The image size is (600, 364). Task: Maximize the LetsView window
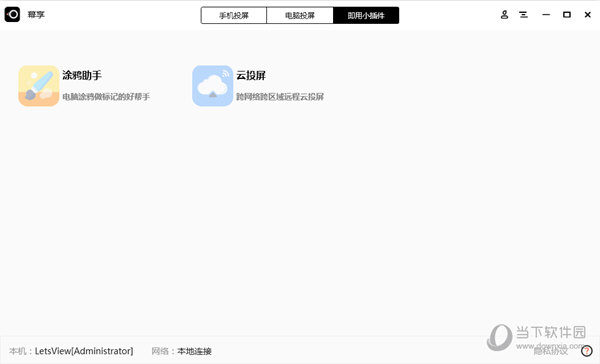(567, 15)
